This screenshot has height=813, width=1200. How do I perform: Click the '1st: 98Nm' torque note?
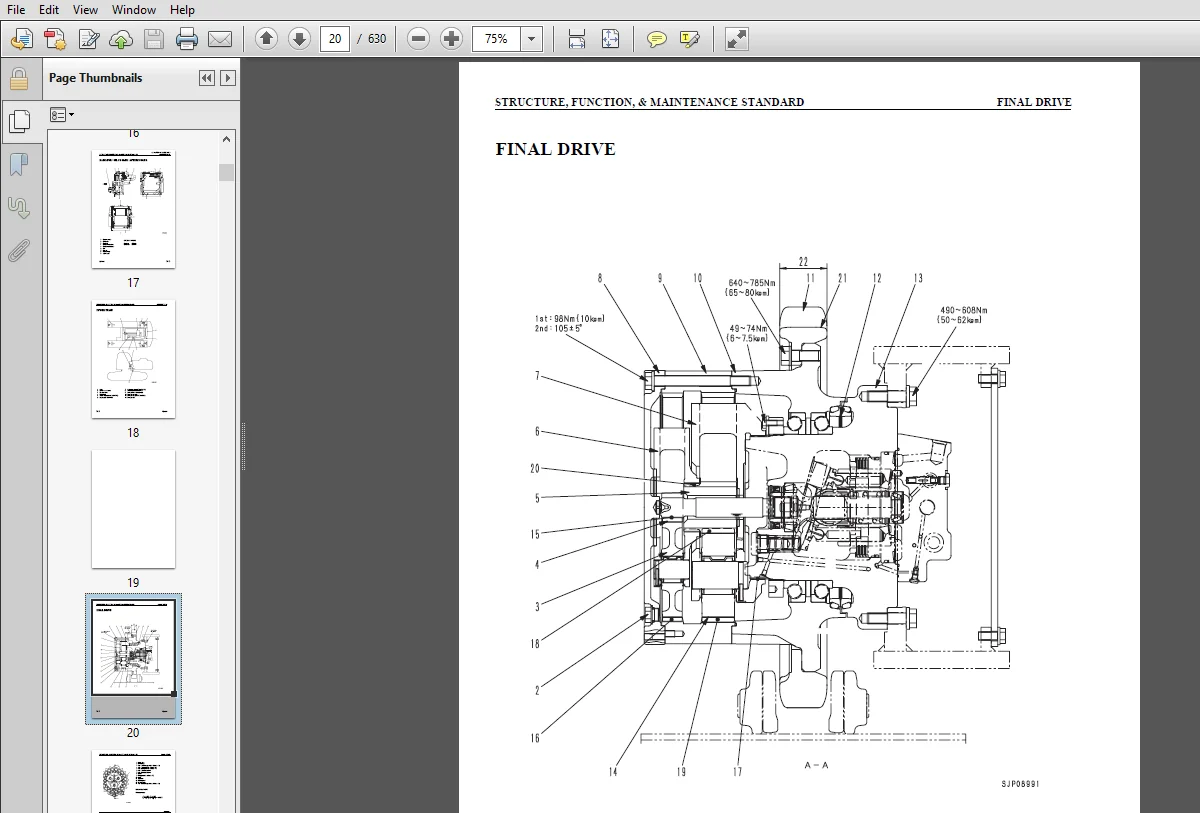coord(569,319)
